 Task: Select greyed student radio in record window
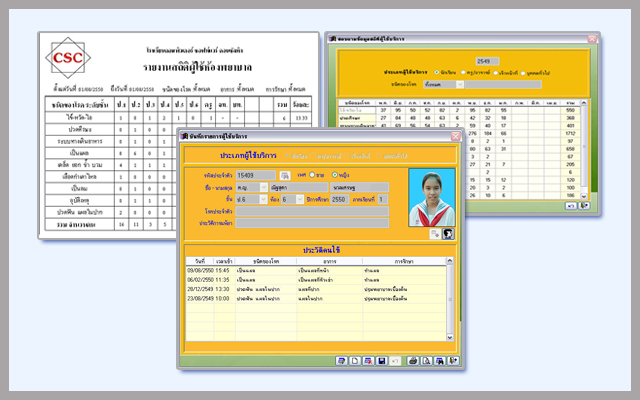coord(287,156)
